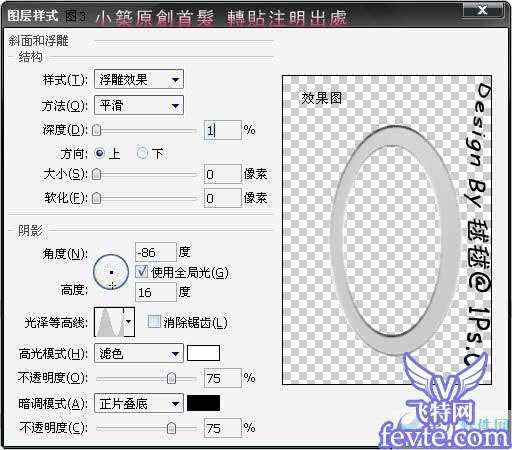Click the 效果图 ring preview image

coord(387,230)
